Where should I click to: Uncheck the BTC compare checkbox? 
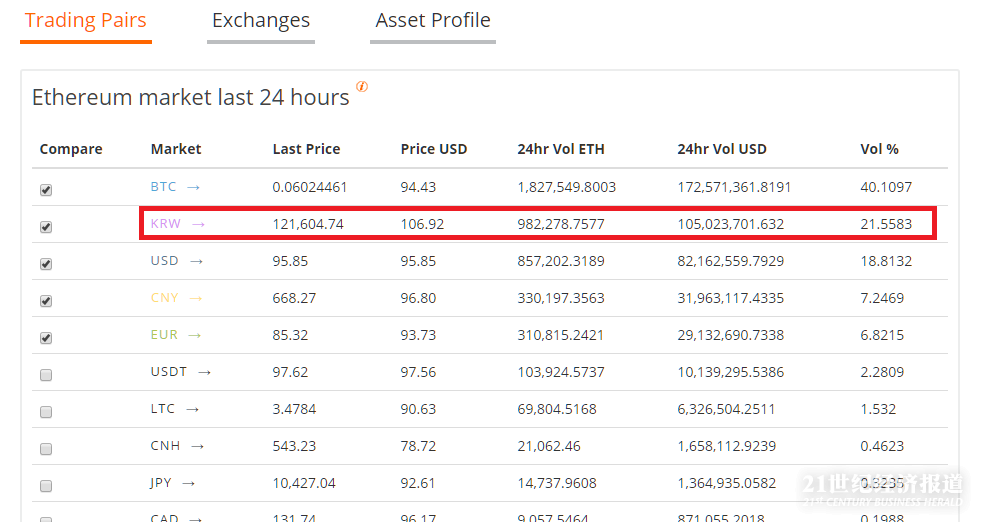click(46, 190)
